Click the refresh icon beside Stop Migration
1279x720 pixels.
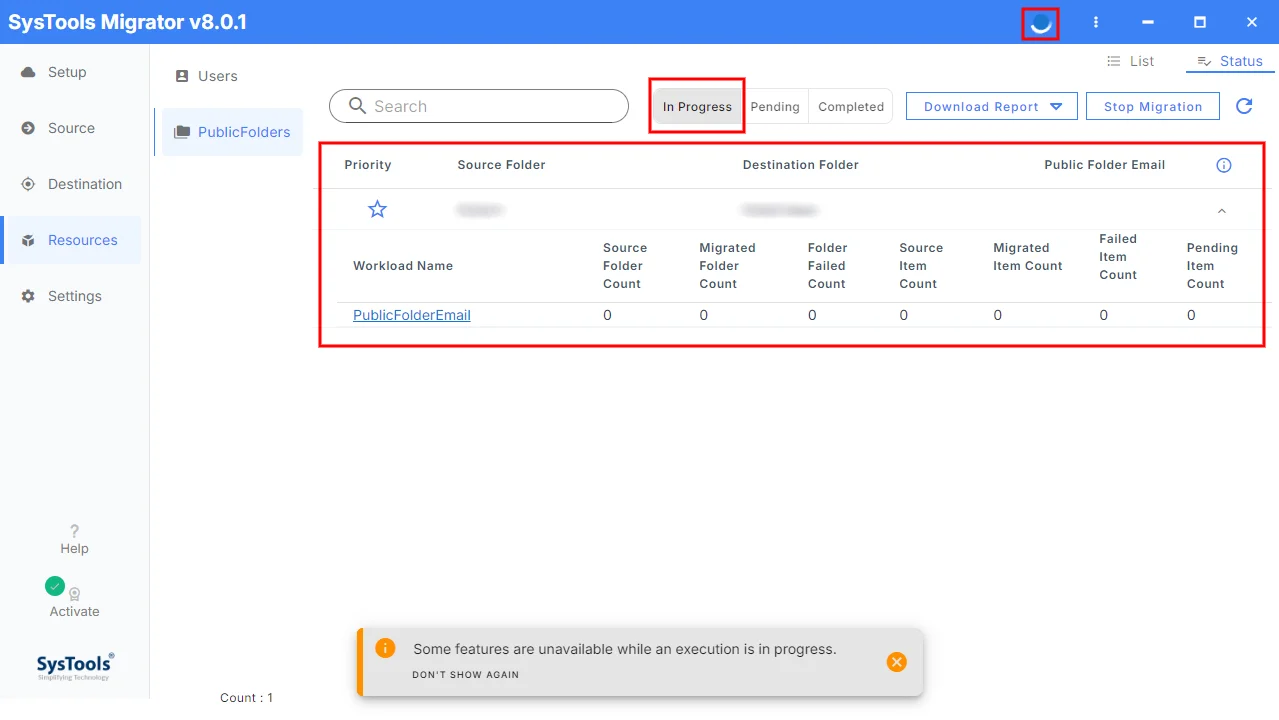[x=1244, y=106]
